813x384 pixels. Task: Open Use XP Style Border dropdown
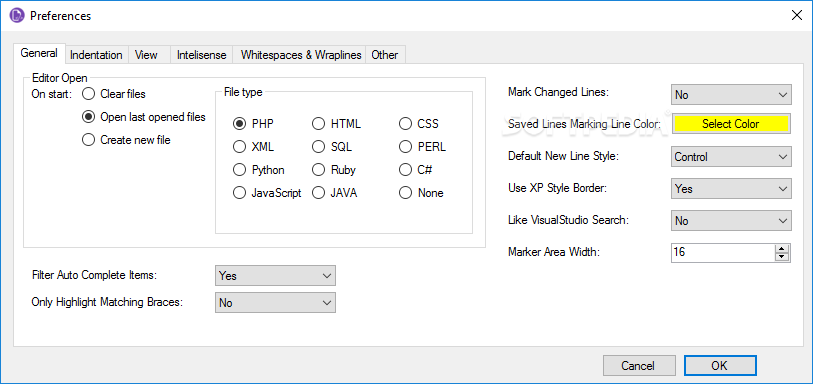(x=731, y=189)
